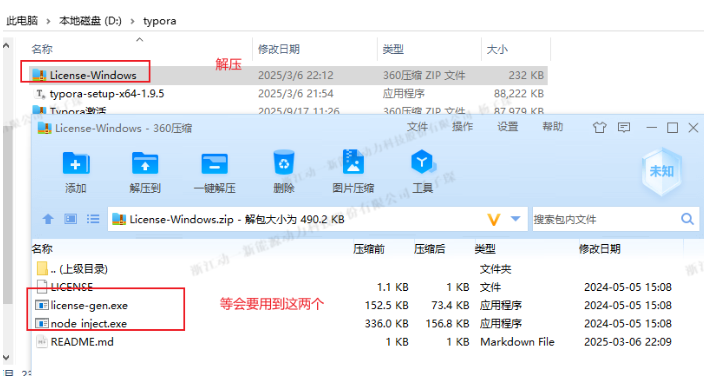
Task: Click the license-gen.exe file icon
Action: (42, 305)
